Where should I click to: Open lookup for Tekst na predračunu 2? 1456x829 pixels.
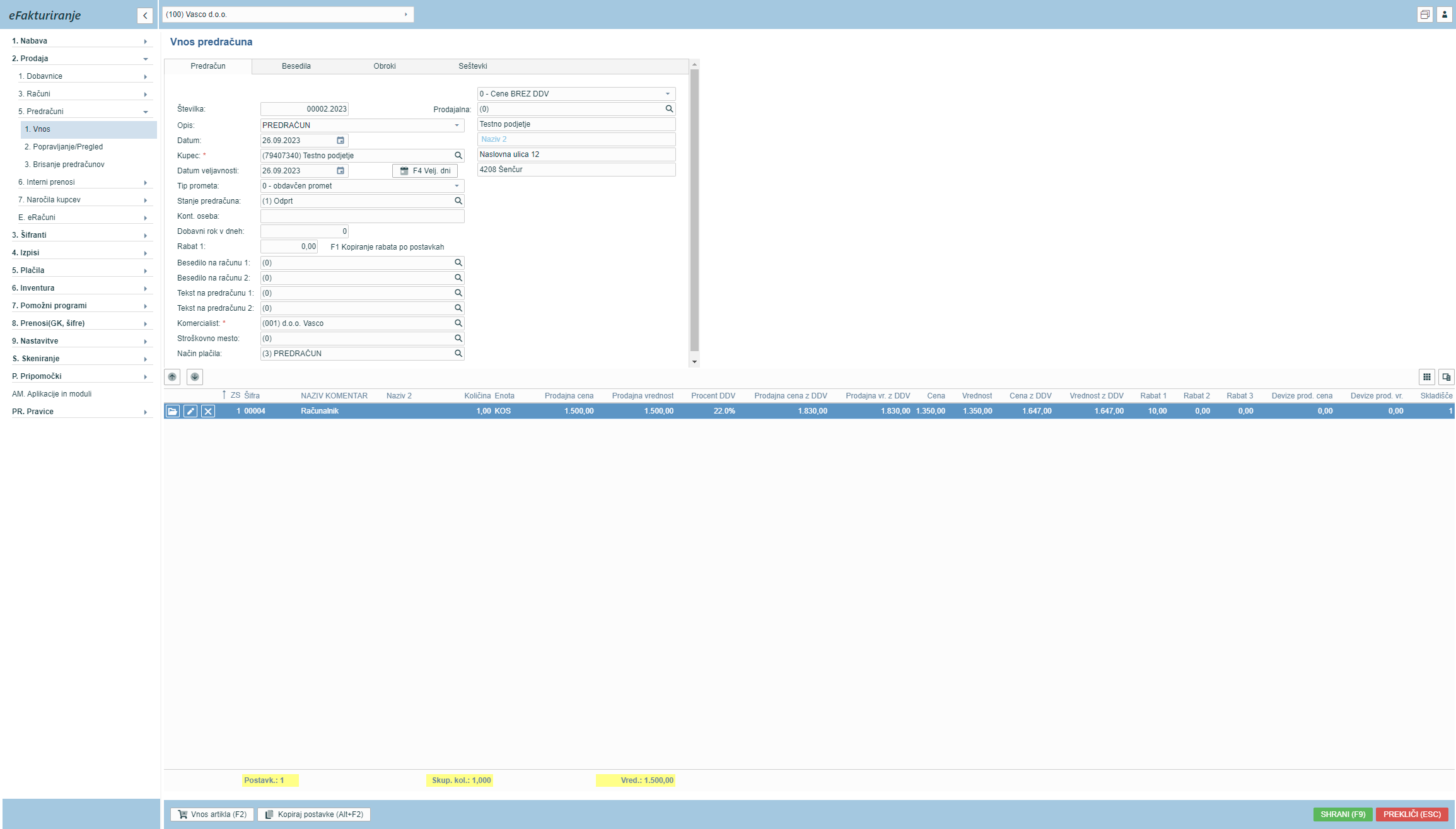click(458, 308)
